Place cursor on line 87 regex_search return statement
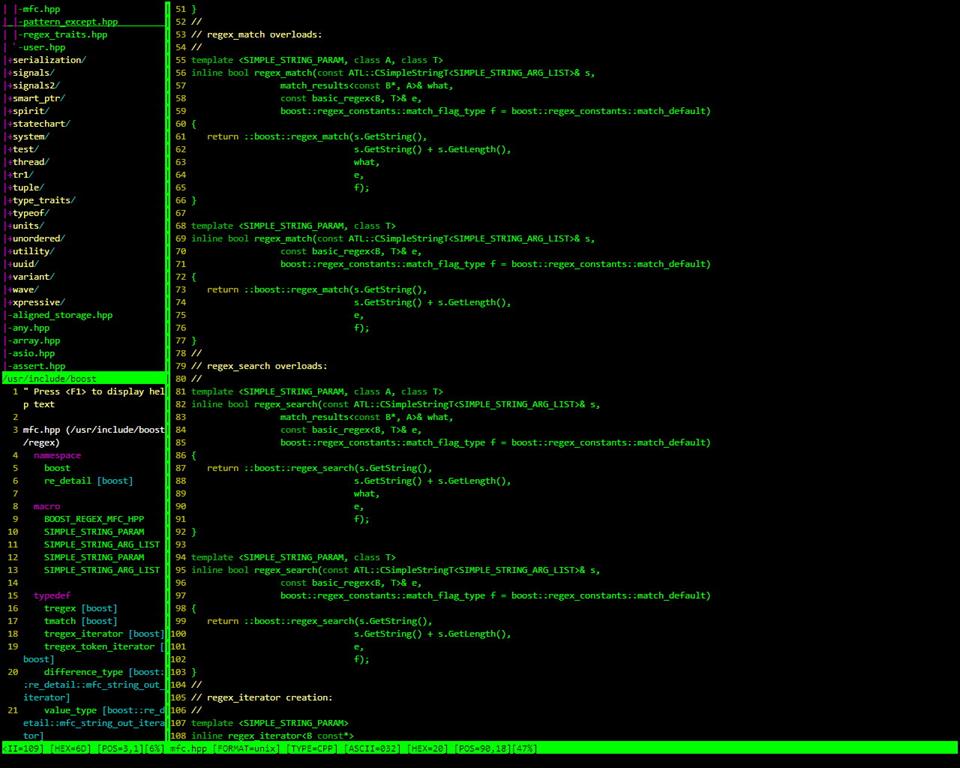960x768 pixels. point(319,469)
